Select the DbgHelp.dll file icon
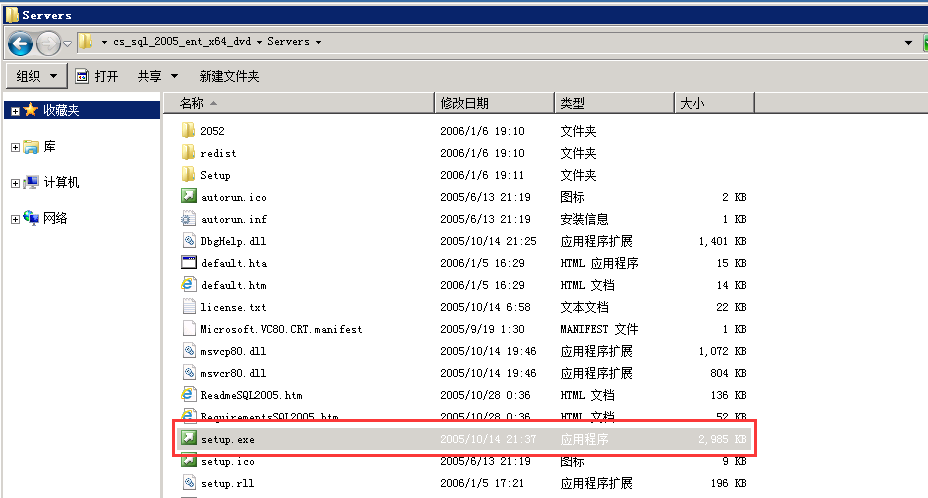Image resolution: width=928 pixels, height=498 pixels. pos(188,241)
